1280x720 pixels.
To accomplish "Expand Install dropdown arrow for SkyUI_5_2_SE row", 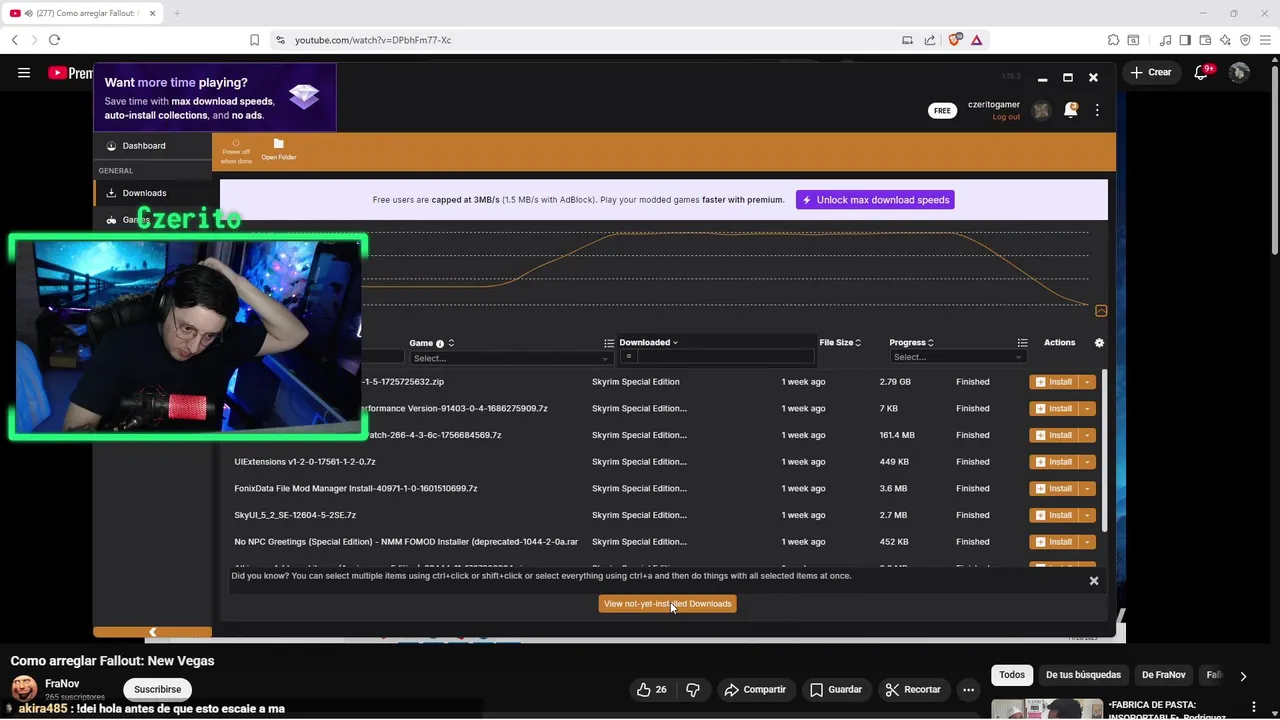I will (x=1087, y=515).
